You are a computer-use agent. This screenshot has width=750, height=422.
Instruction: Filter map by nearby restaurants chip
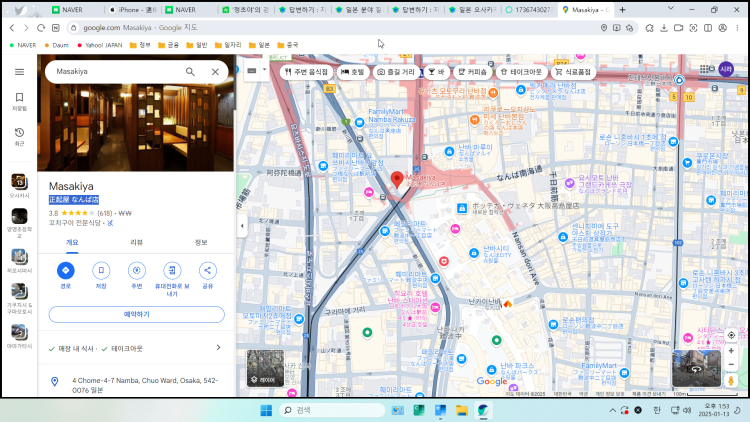[x=307, y=72]
